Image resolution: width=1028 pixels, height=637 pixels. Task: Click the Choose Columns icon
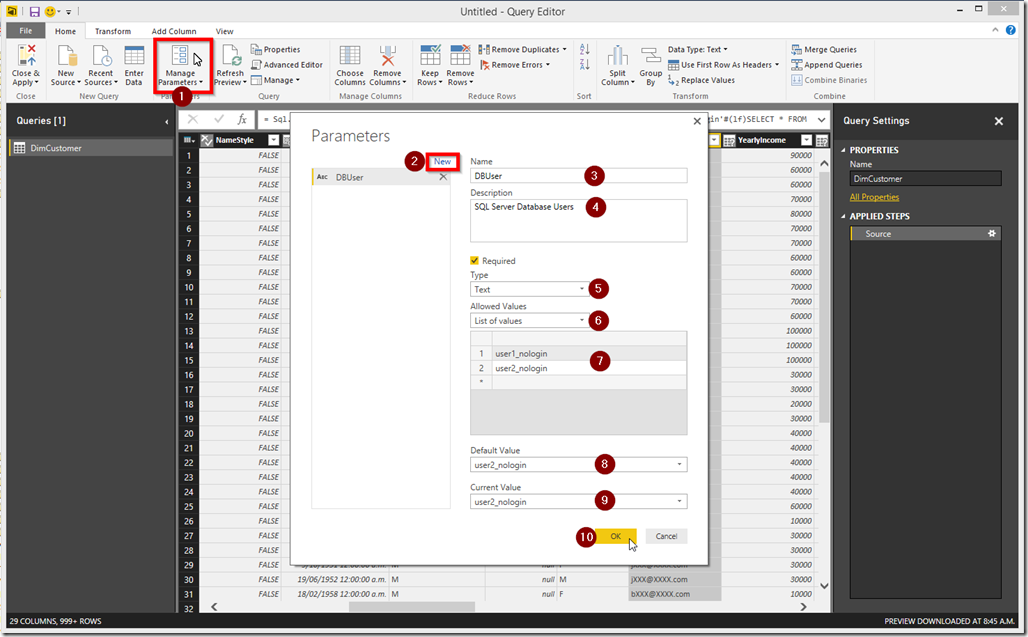(x=349, y=56)
